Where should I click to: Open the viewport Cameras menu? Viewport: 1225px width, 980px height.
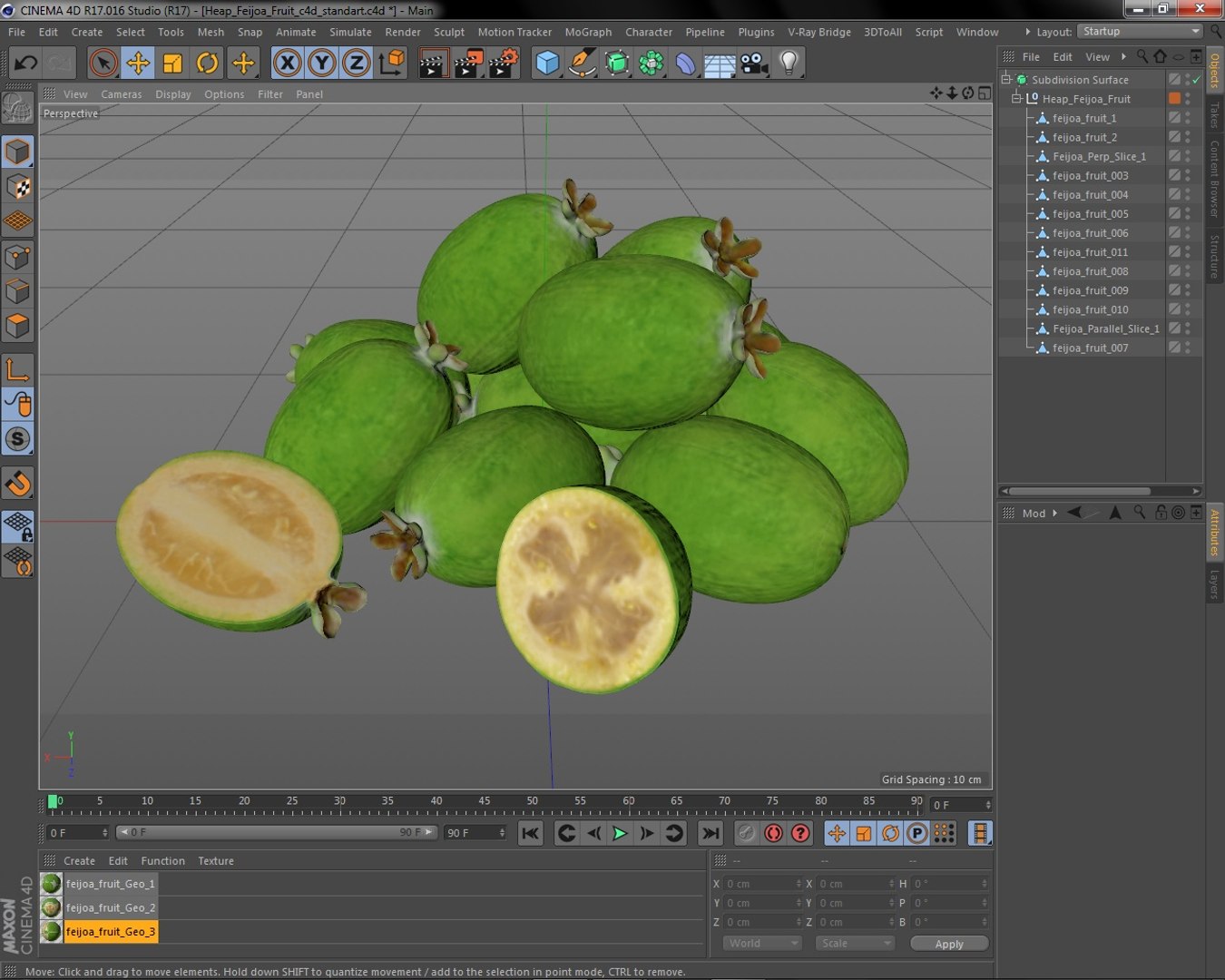tap(122, 94)
